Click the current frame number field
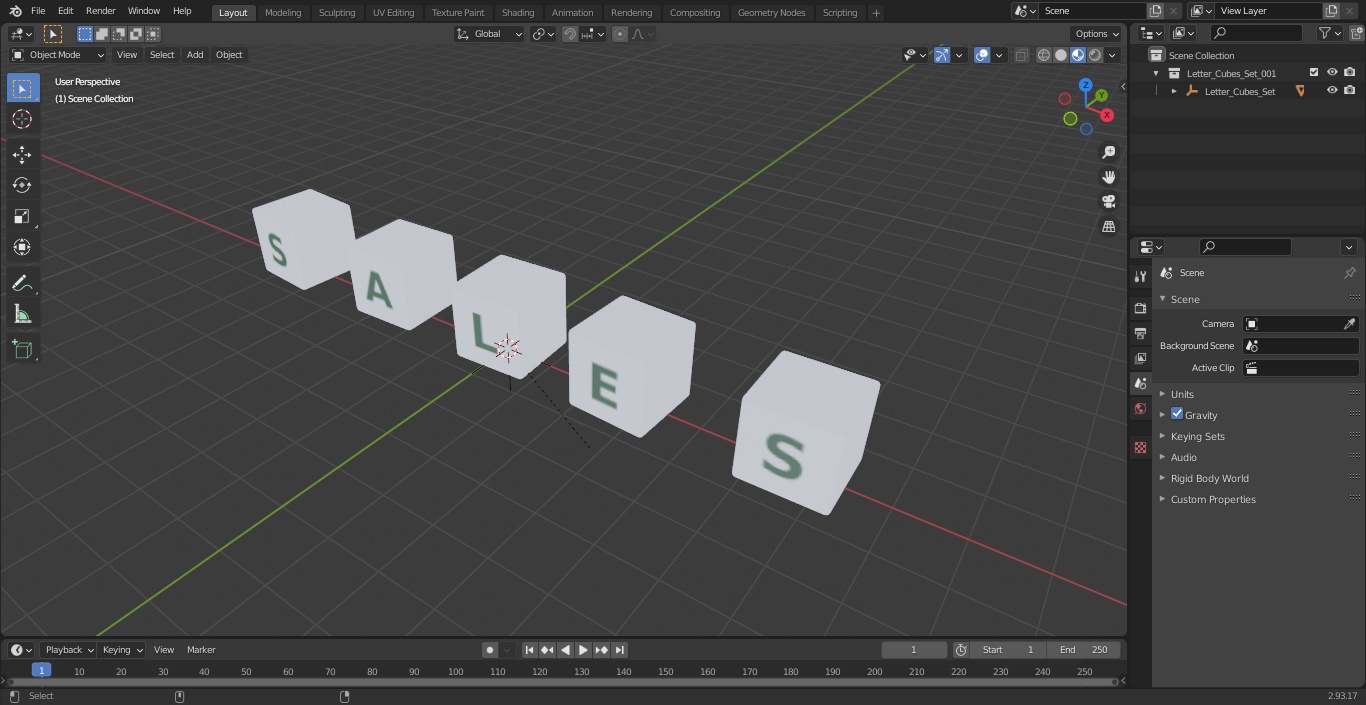 [914, 650]
